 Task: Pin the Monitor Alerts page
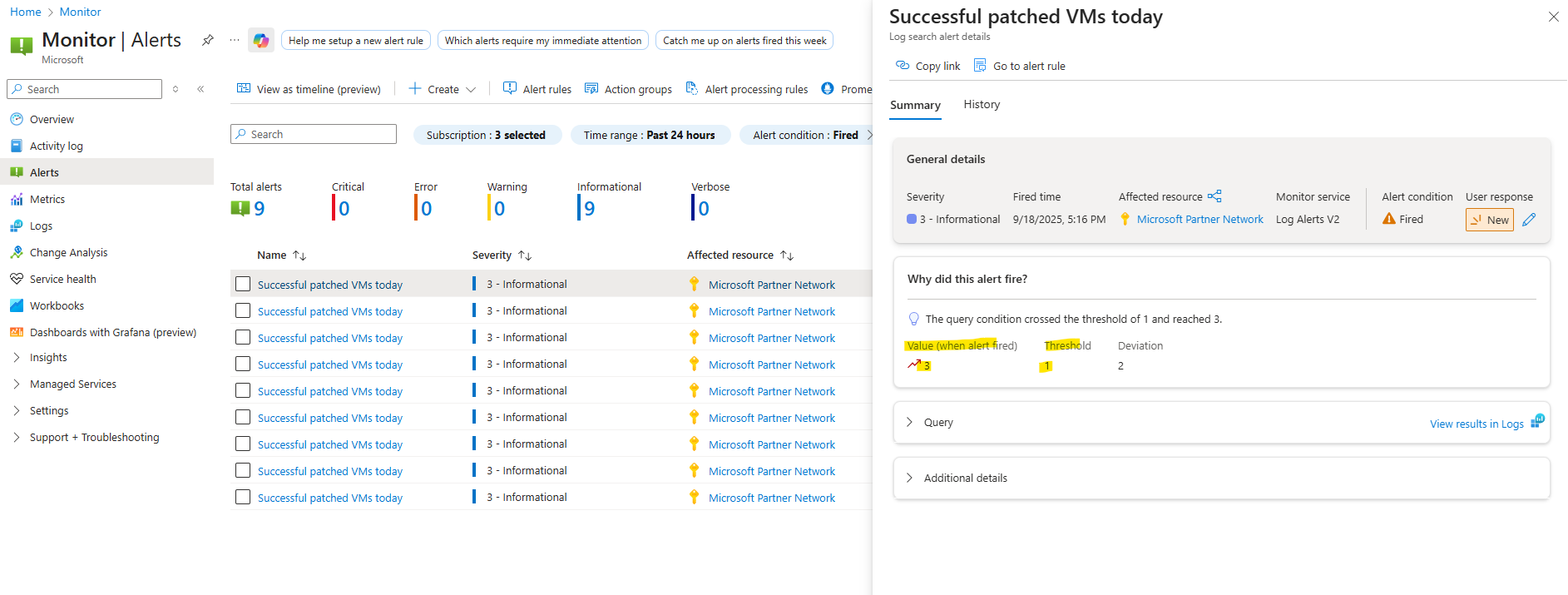click(x=208, y=40)
